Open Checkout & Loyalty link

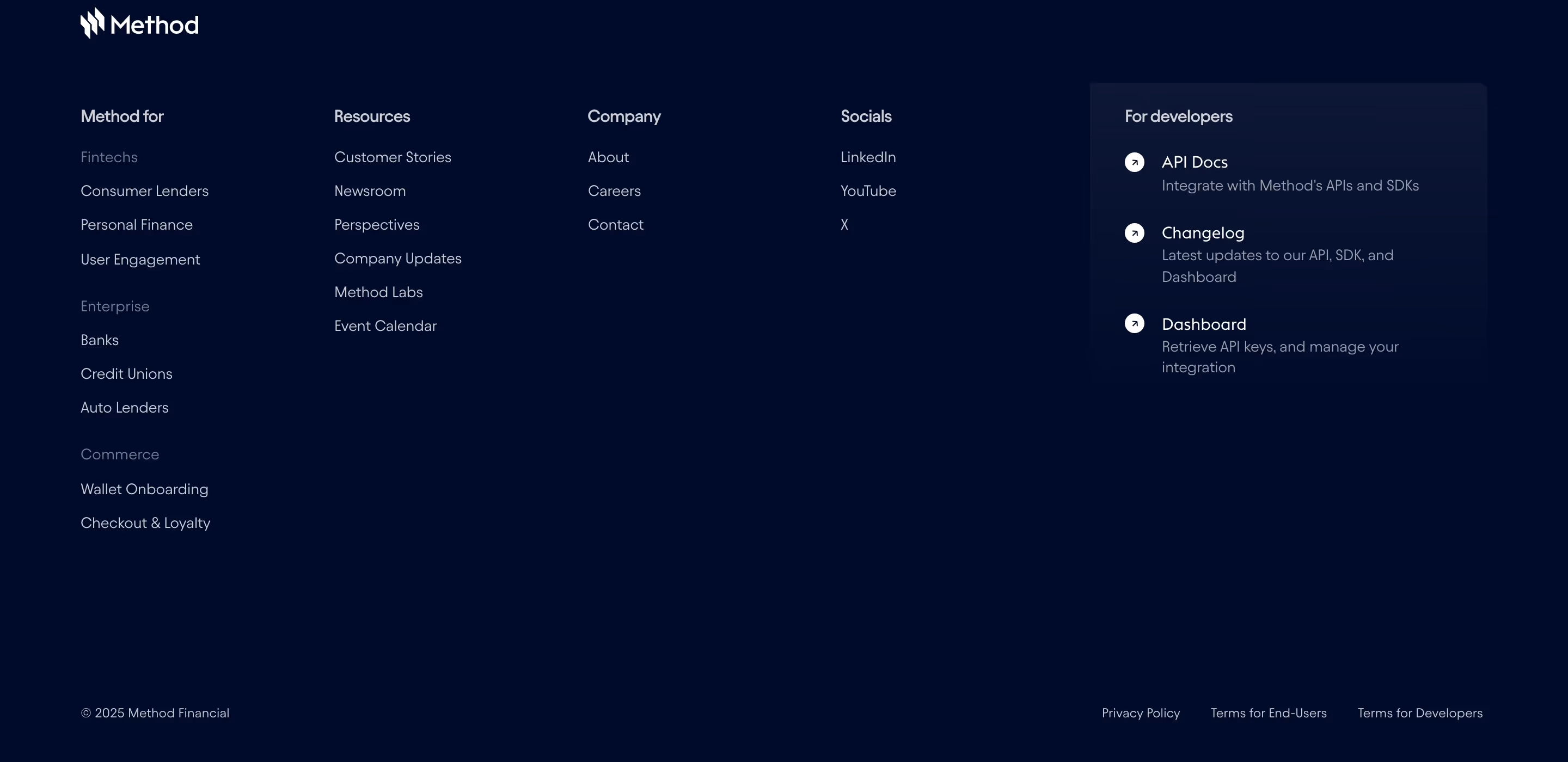click(145, 523)
